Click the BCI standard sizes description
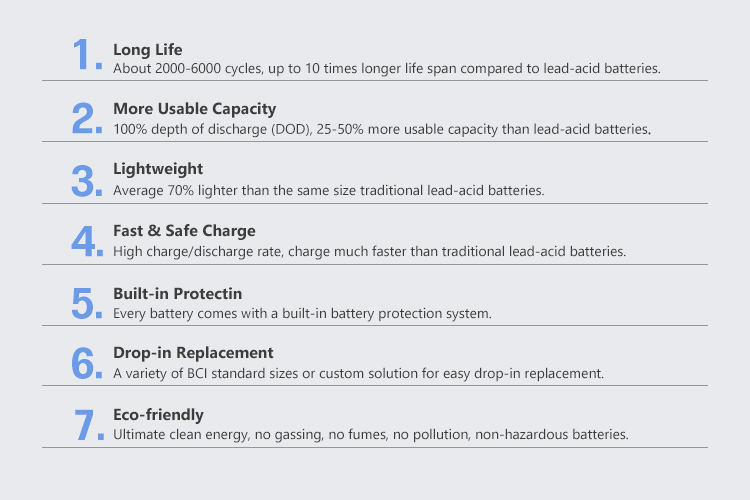 coord(358,373)
